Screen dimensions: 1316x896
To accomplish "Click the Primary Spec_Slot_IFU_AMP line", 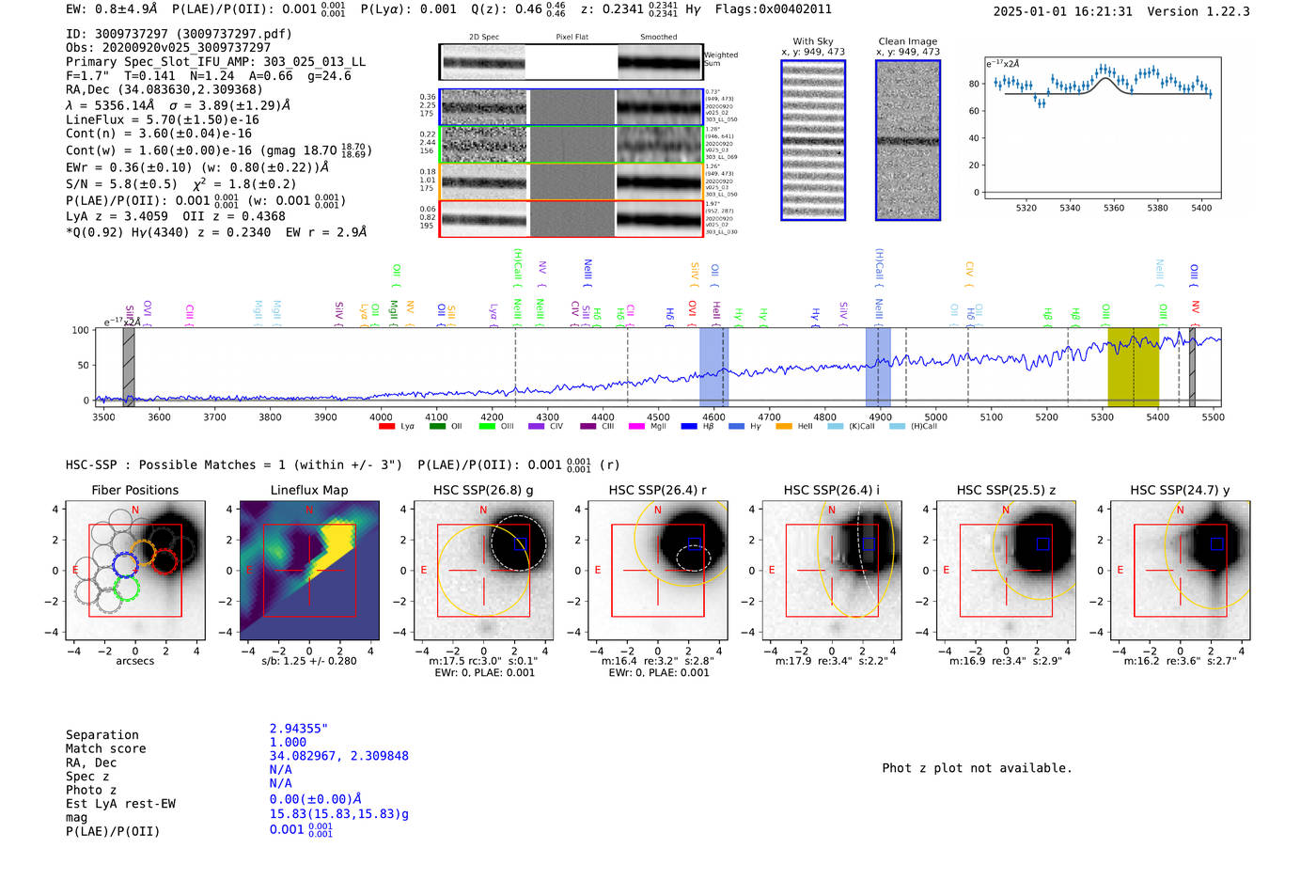I will click(215, 61).
